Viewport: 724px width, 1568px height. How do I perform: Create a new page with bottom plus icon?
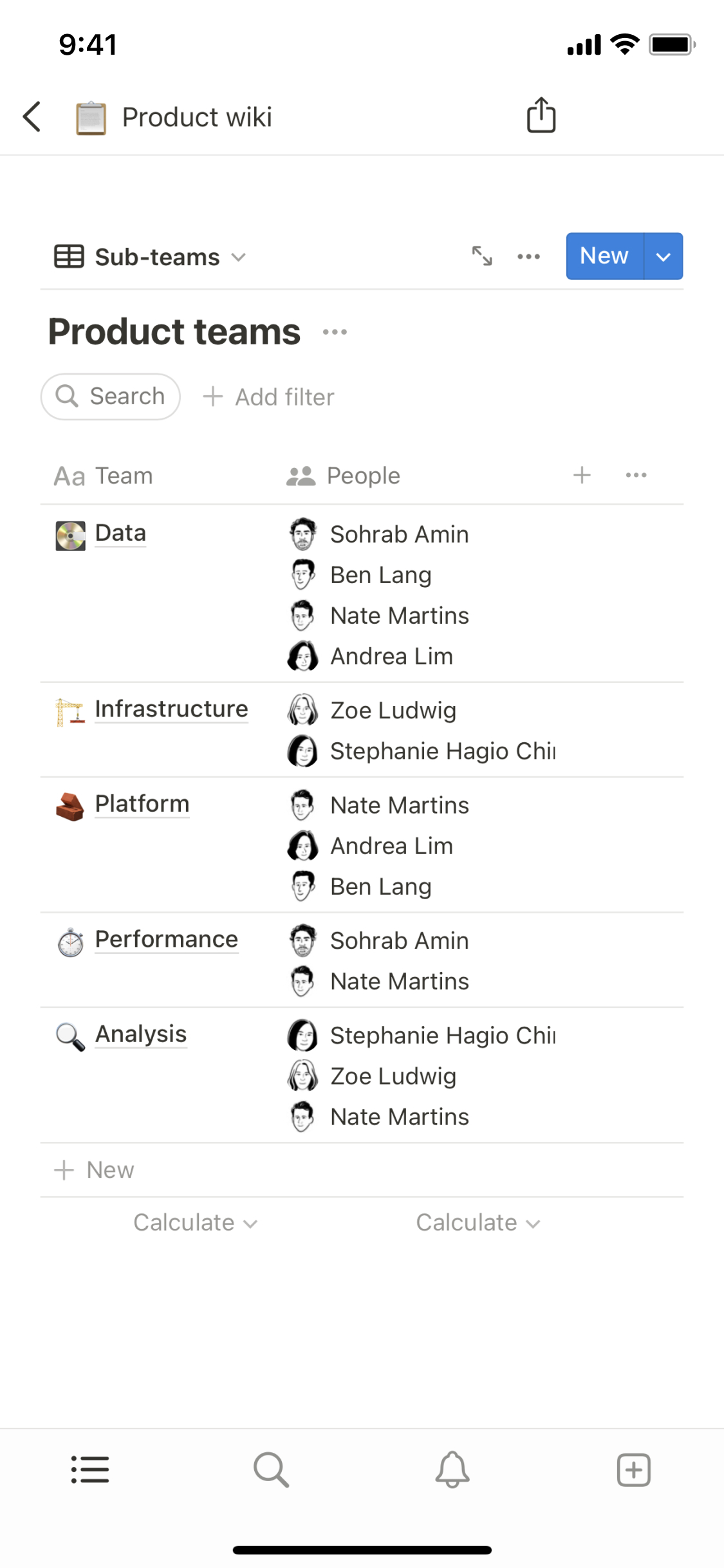tap(633, 1470)
